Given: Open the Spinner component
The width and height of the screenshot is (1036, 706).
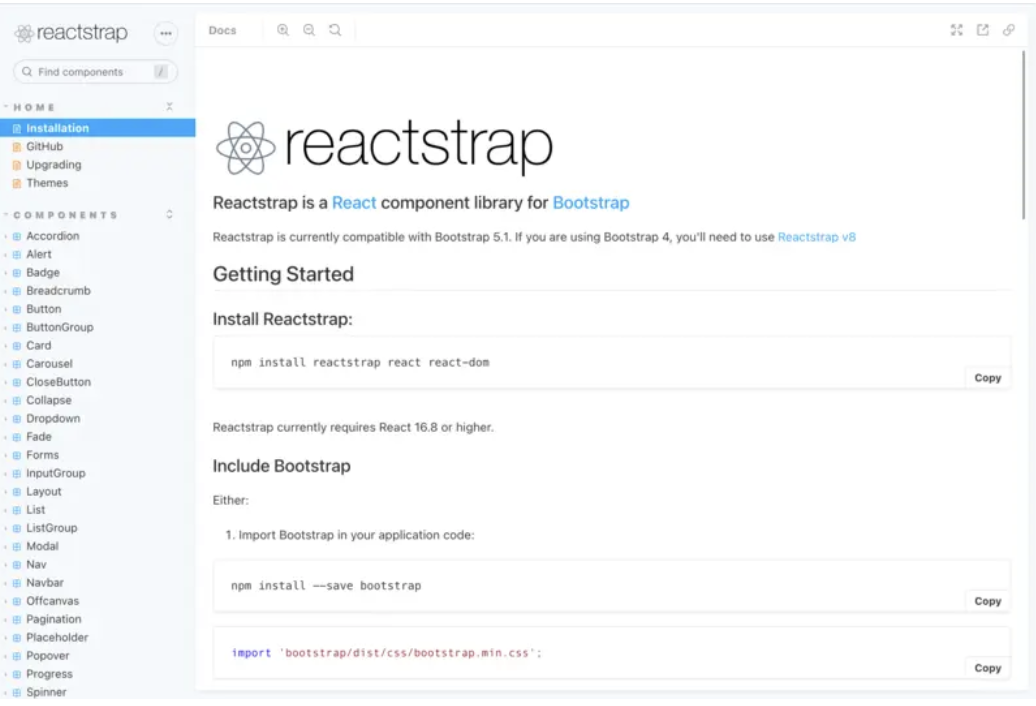Looking at the screenshot, I should pyautogui.click(x=46, y=692).
